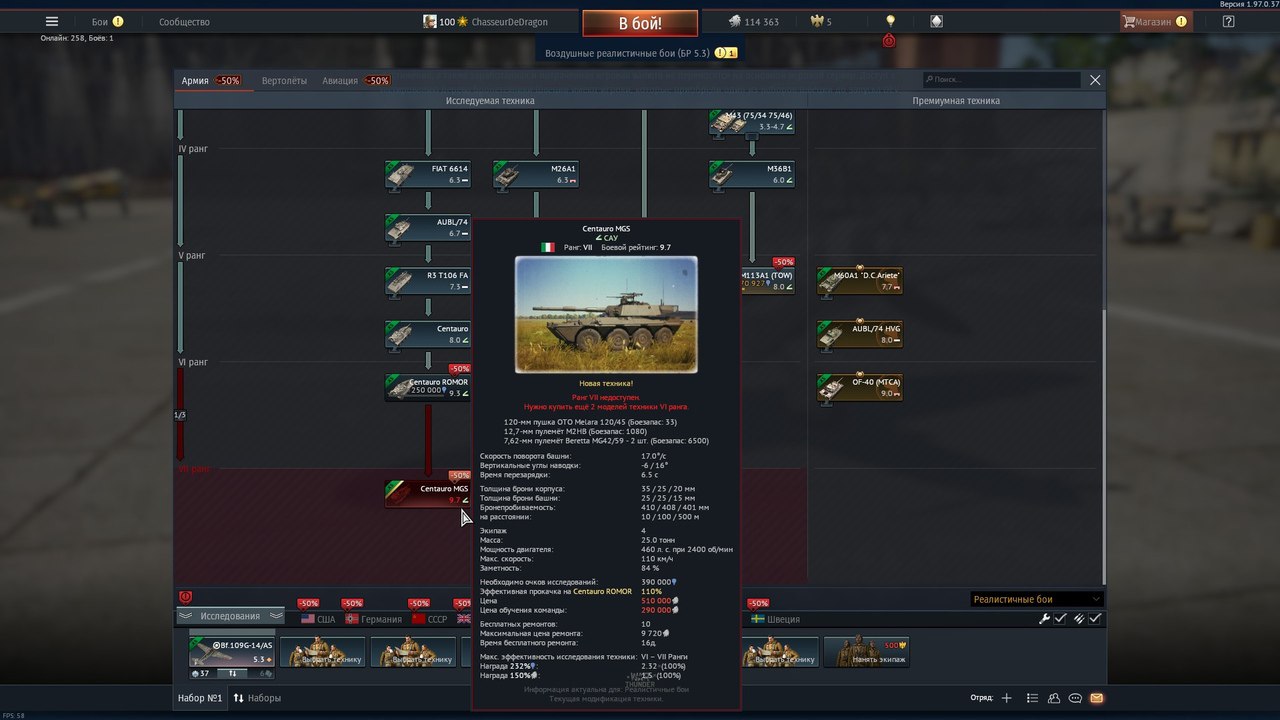The image size is (1280, 720).
Task: Click the research tree search field
Action: 1001,80
